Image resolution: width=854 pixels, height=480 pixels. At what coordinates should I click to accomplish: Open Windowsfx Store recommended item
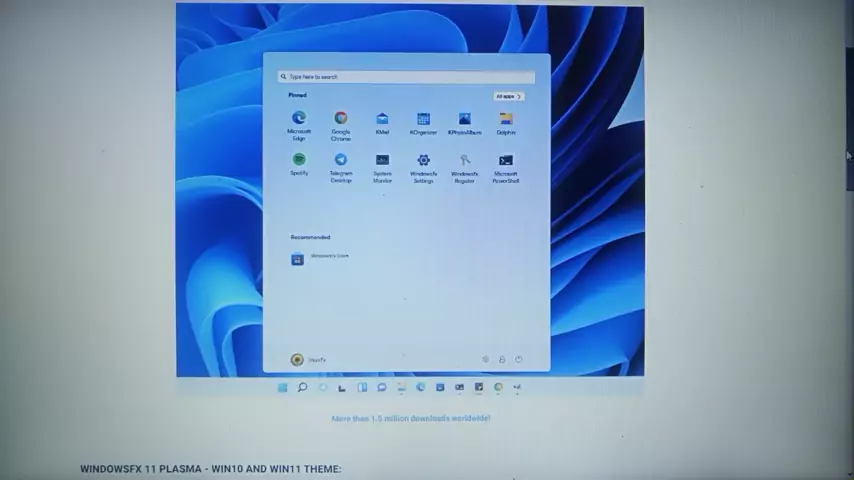[x=320, y=258]
